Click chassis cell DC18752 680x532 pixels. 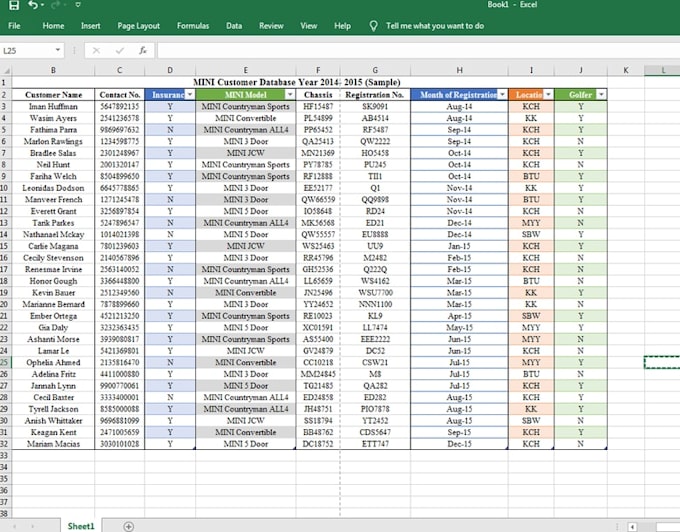coord(318,444)
